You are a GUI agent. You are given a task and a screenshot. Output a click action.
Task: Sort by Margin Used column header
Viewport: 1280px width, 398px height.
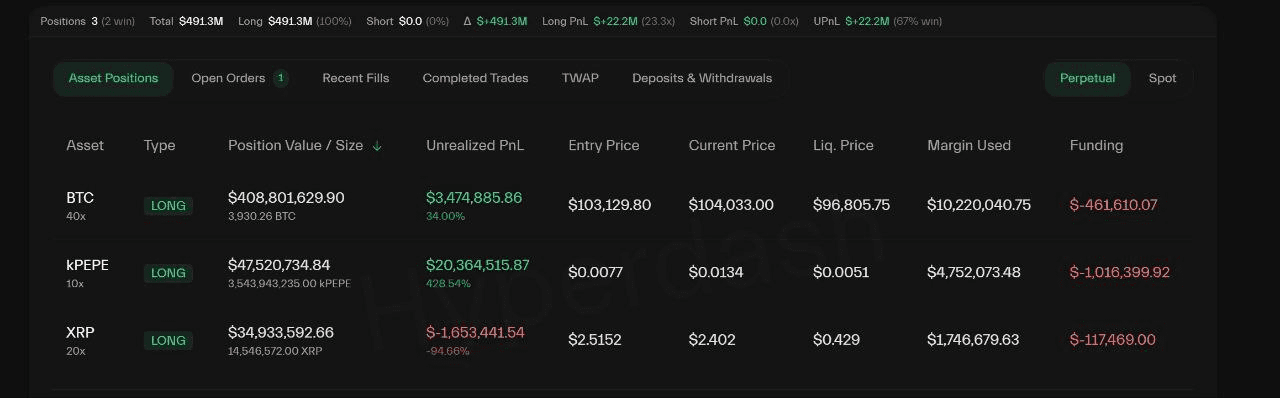click(x=969, y=145)
